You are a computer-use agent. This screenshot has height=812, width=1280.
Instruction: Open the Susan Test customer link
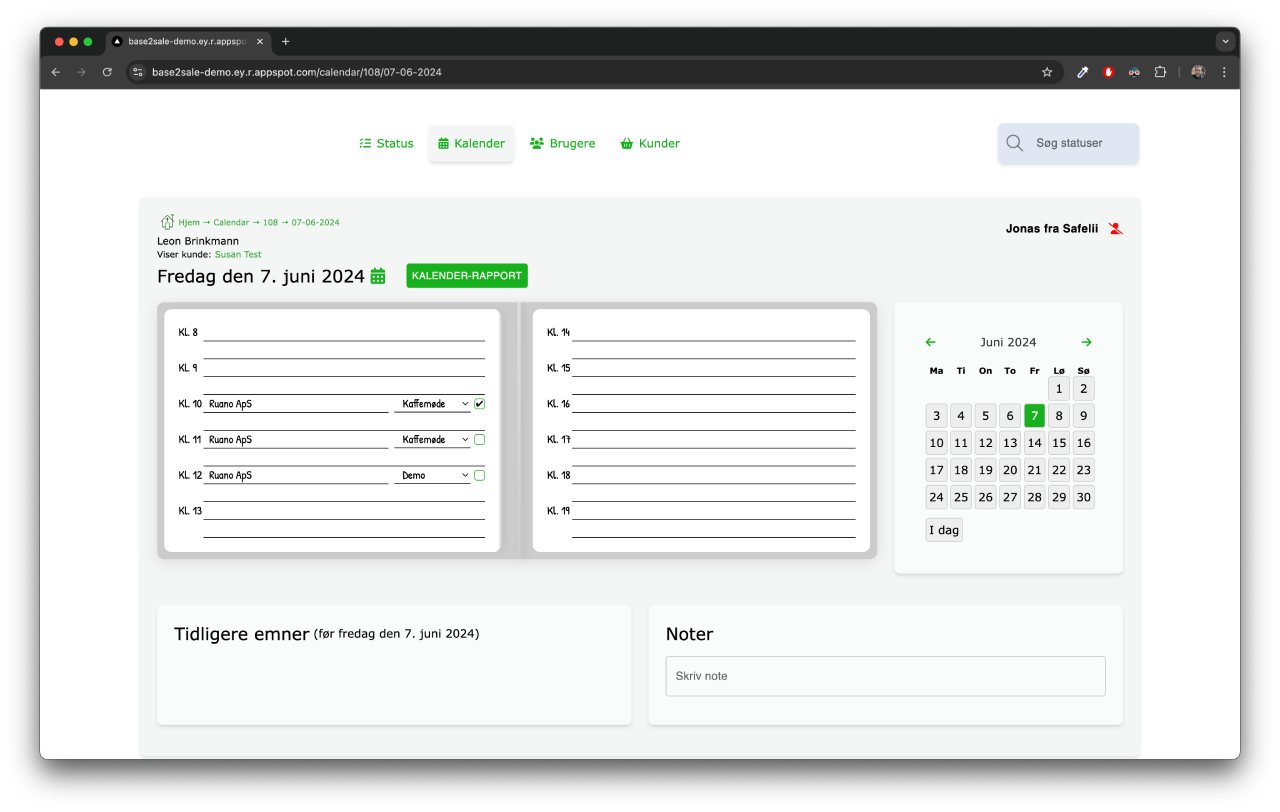coord(238,255)
